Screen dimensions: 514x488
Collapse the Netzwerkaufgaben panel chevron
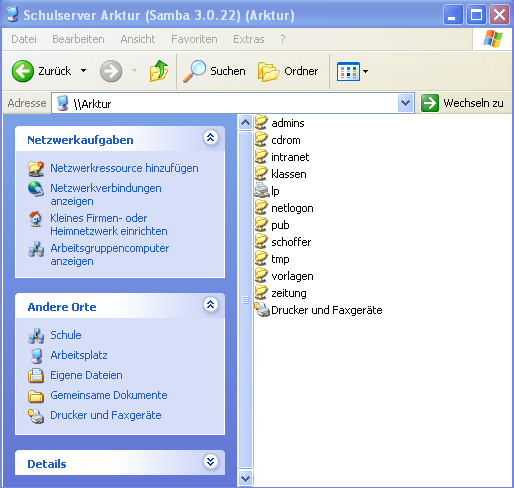click(211, 137)
